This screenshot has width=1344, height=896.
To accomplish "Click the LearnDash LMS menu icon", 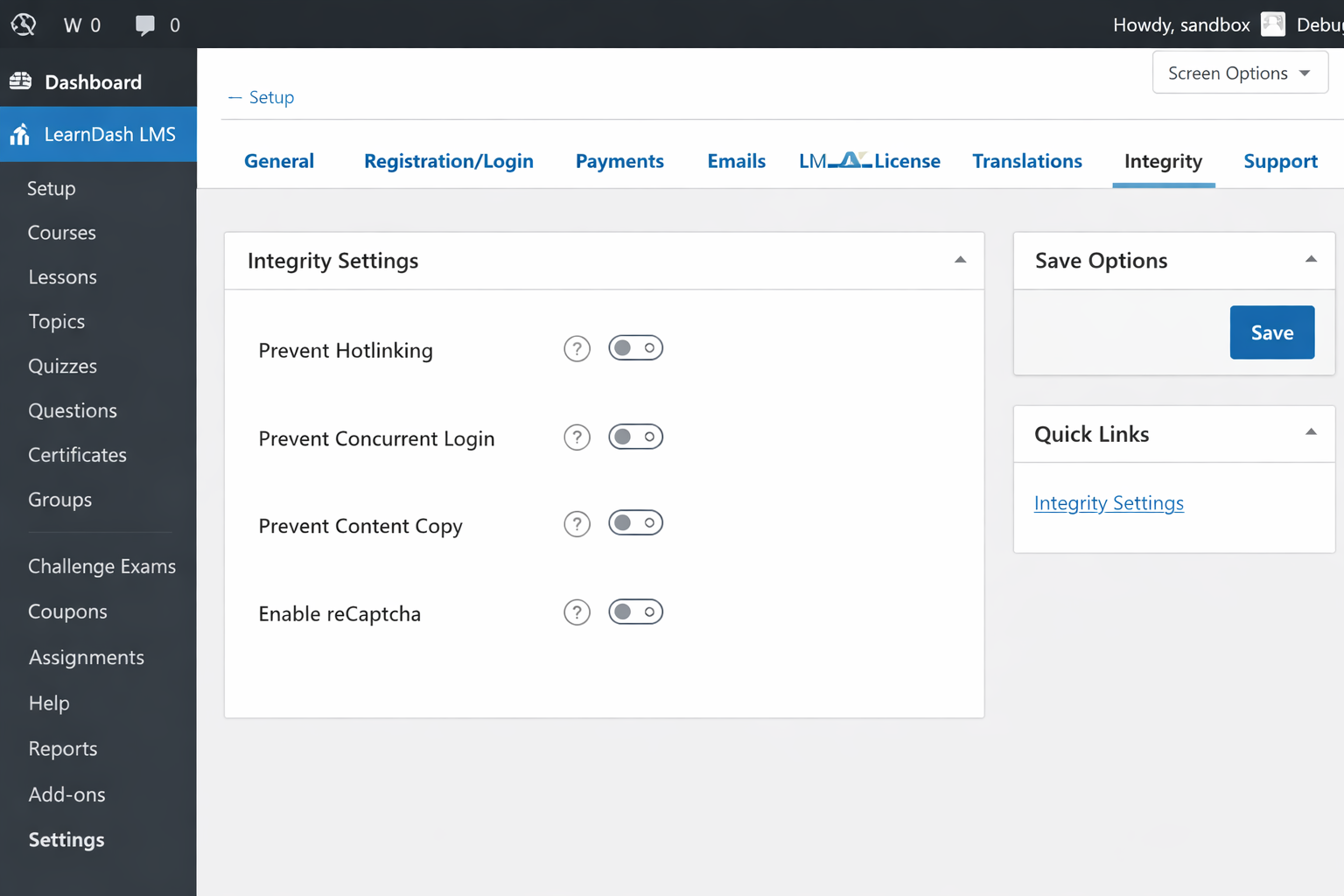I will [x=20, y=135].
